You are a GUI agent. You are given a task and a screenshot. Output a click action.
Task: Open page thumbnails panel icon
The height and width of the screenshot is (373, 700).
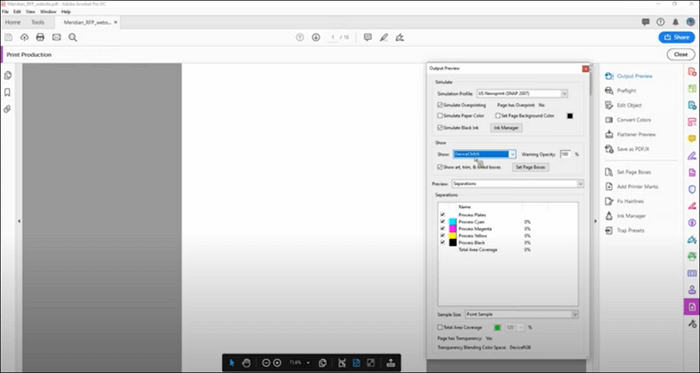(8, 75)
